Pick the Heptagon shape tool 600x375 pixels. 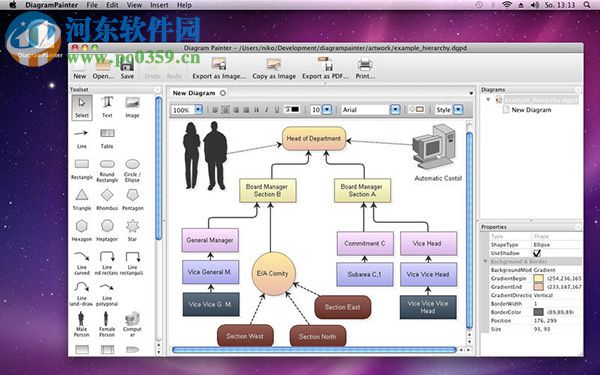click(107, 231)
